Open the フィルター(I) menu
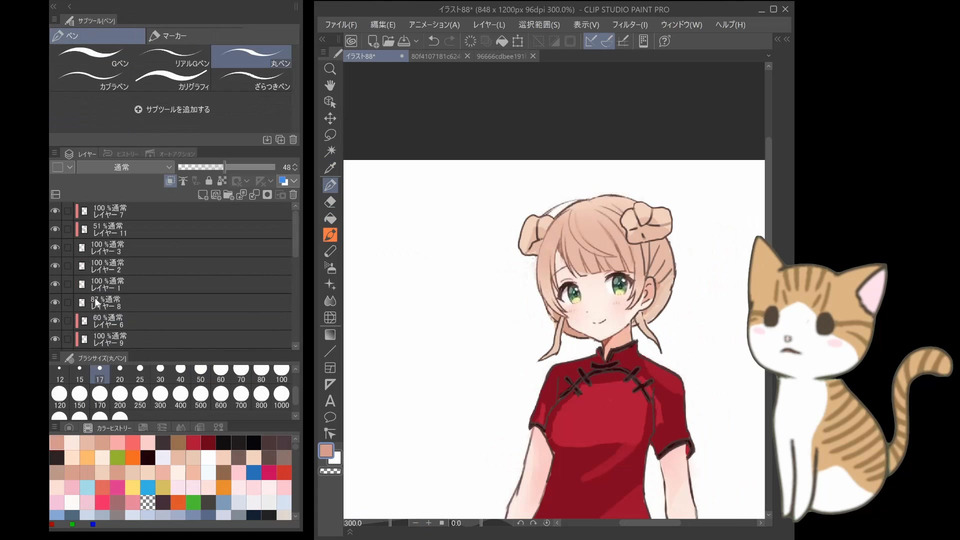The image size is (960, 540). click(629, 24)
